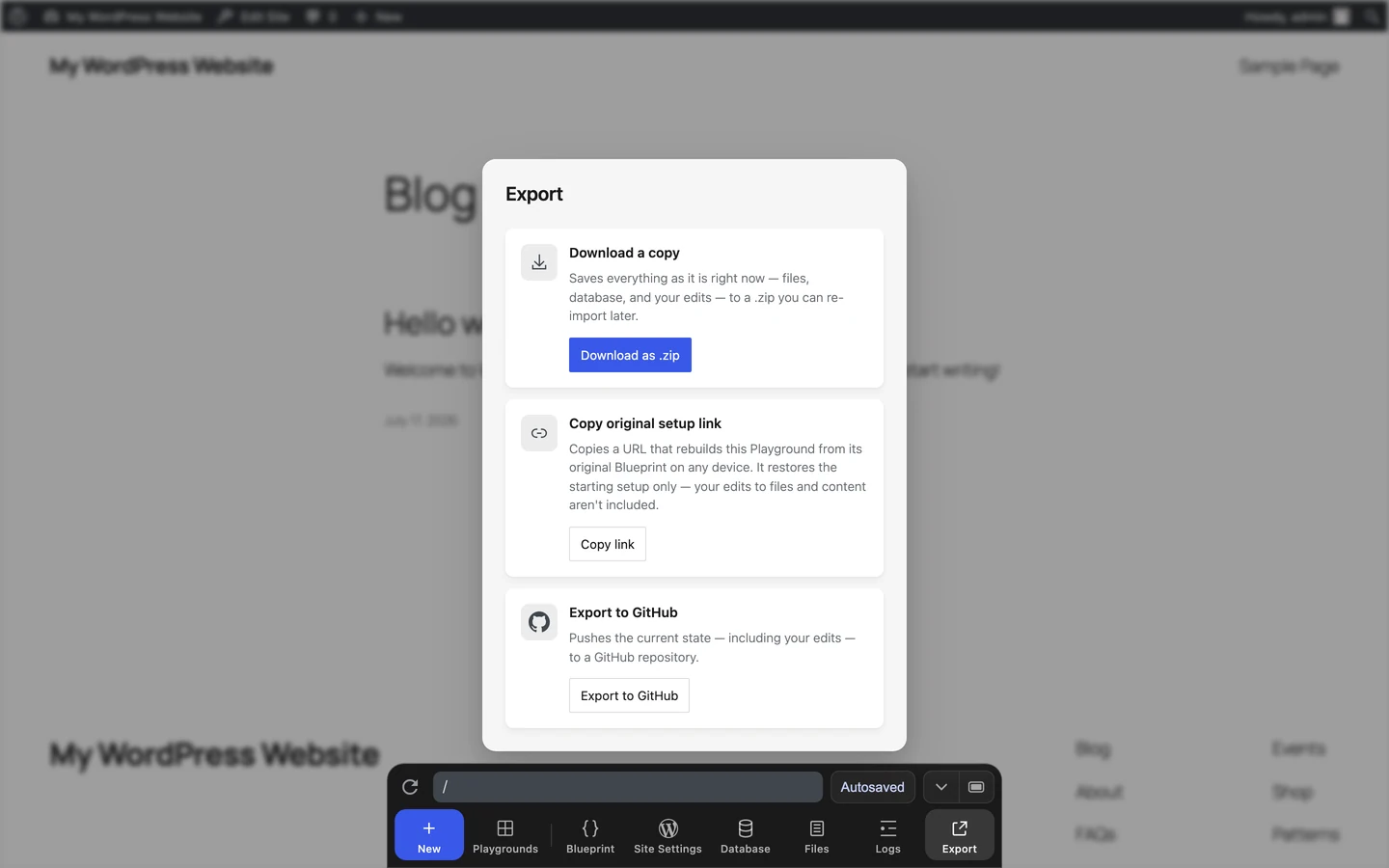Click the Autosaved status button
1389x868 pixels.
pos(872,787)
